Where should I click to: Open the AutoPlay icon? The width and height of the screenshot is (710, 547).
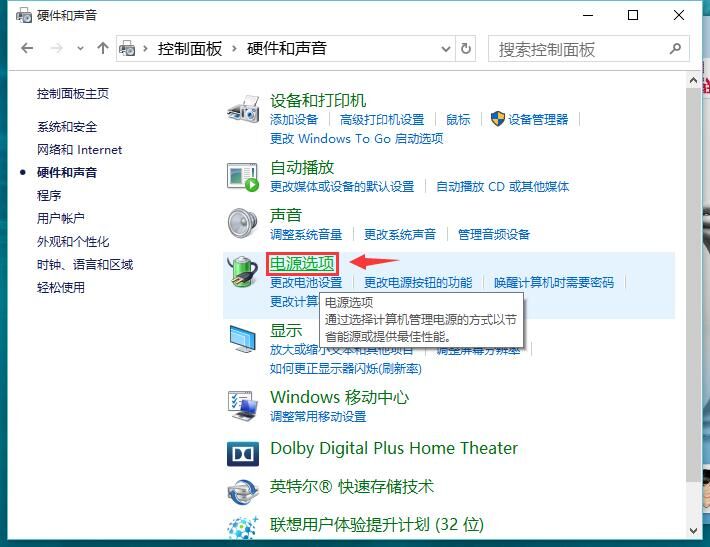coord(243,176)
